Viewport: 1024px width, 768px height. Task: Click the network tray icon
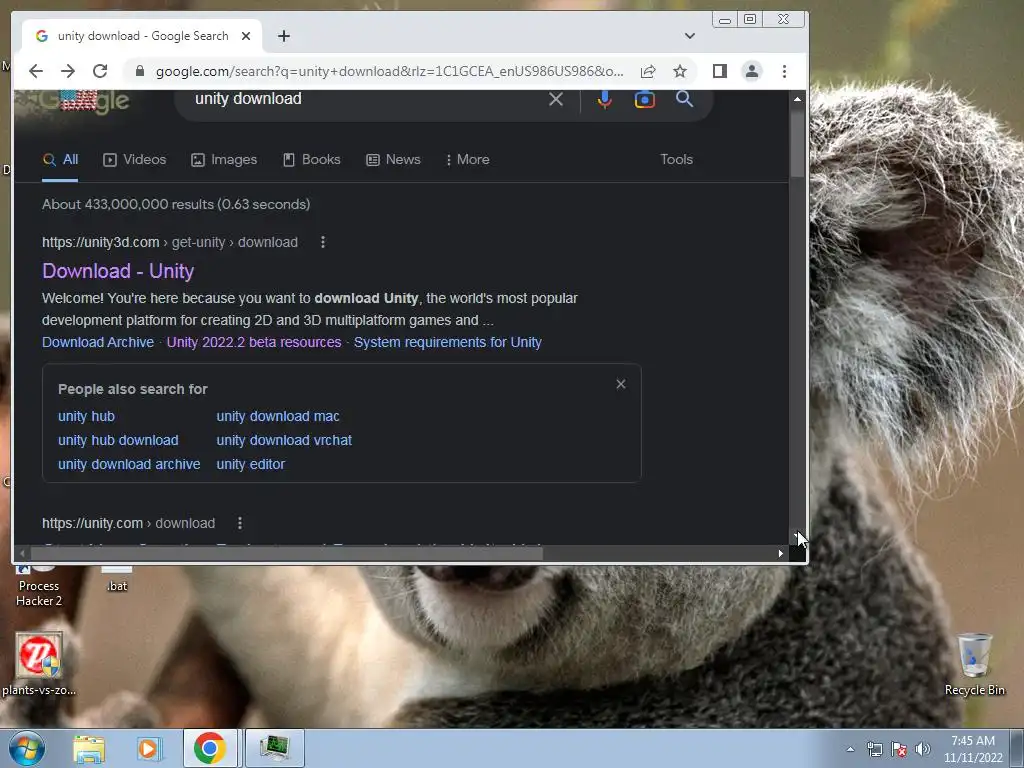[874, 749]
